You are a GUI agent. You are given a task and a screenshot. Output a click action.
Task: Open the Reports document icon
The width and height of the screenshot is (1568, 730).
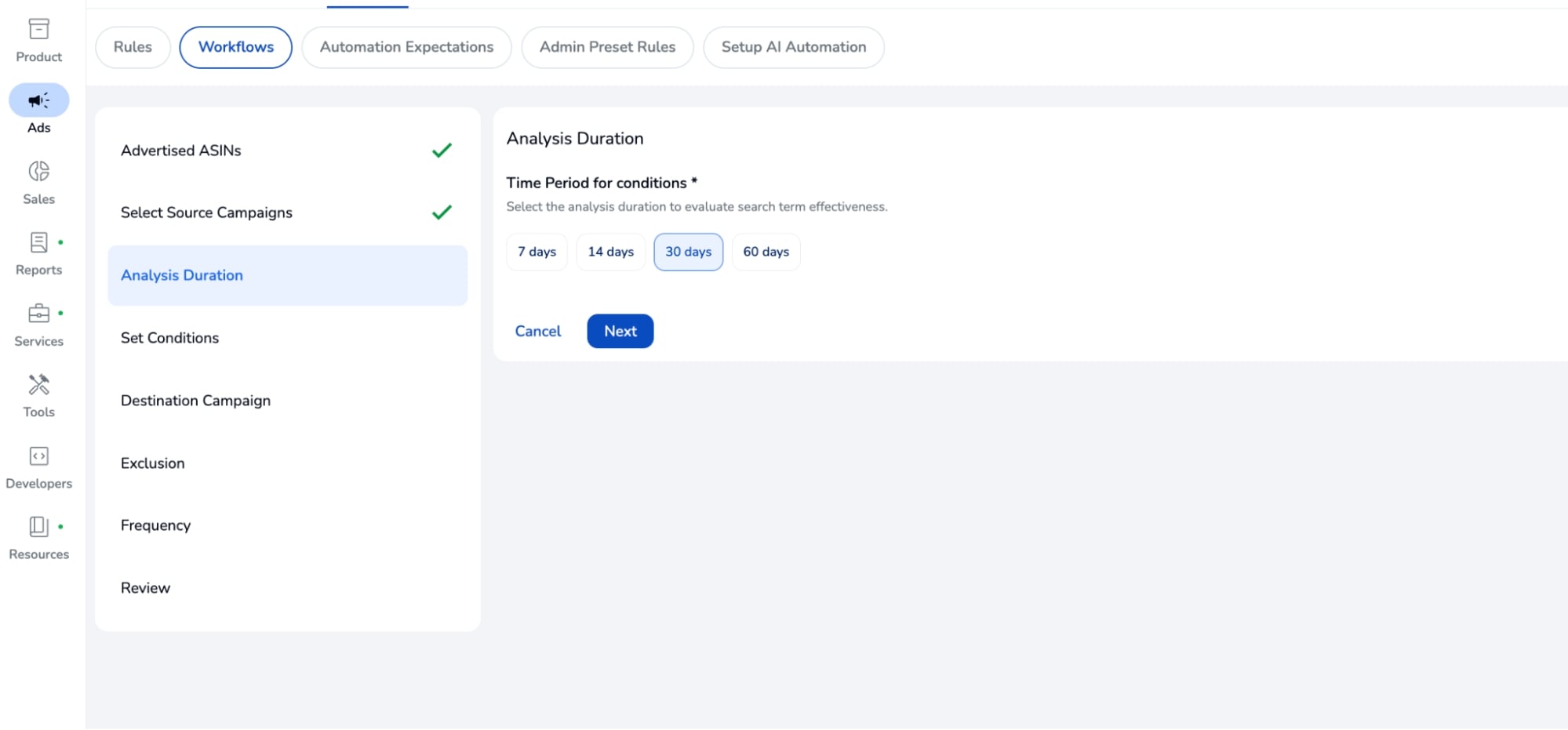[x=38, y=242]
